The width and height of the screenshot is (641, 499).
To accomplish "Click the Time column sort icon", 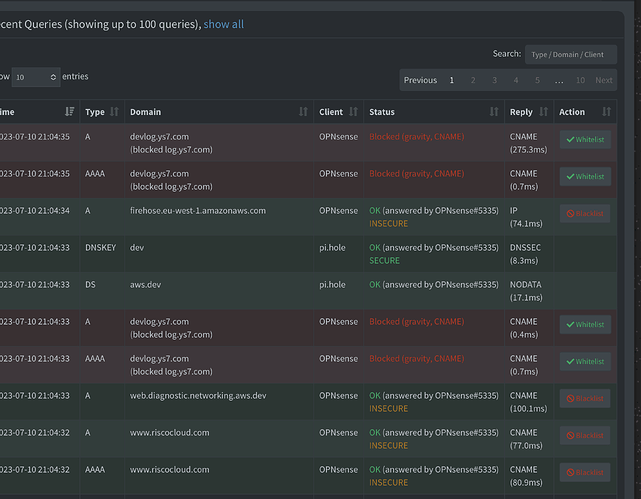I will (x=69, y=112).
